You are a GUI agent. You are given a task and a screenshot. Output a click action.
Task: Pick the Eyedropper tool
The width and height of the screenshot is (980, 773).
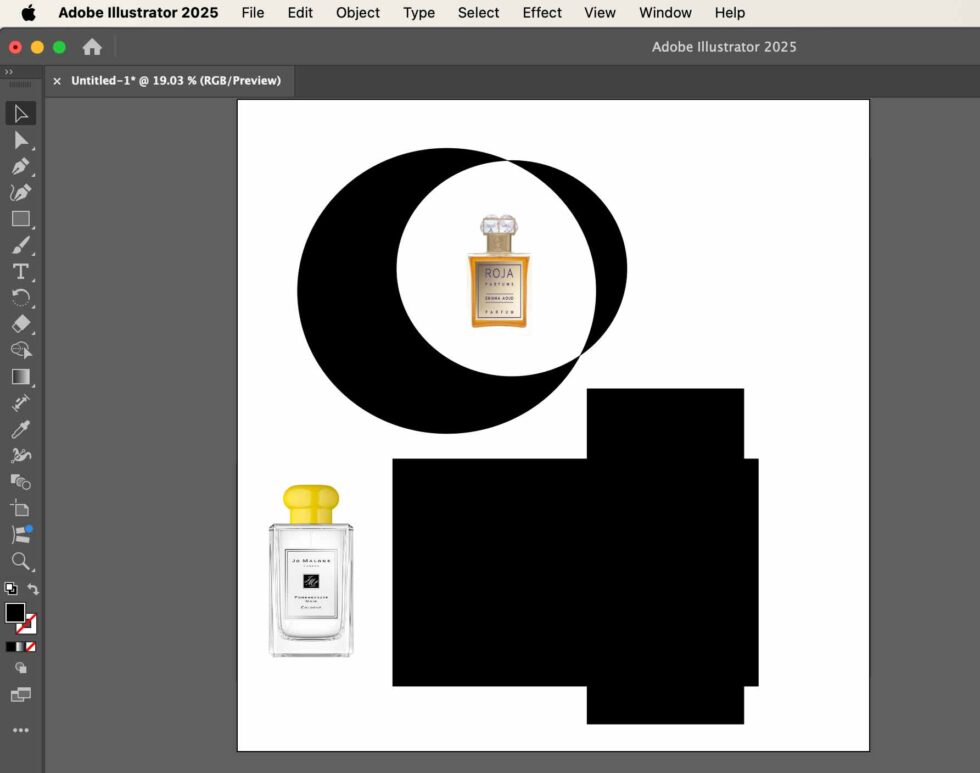pyautogui.click(x=21, y=428)
